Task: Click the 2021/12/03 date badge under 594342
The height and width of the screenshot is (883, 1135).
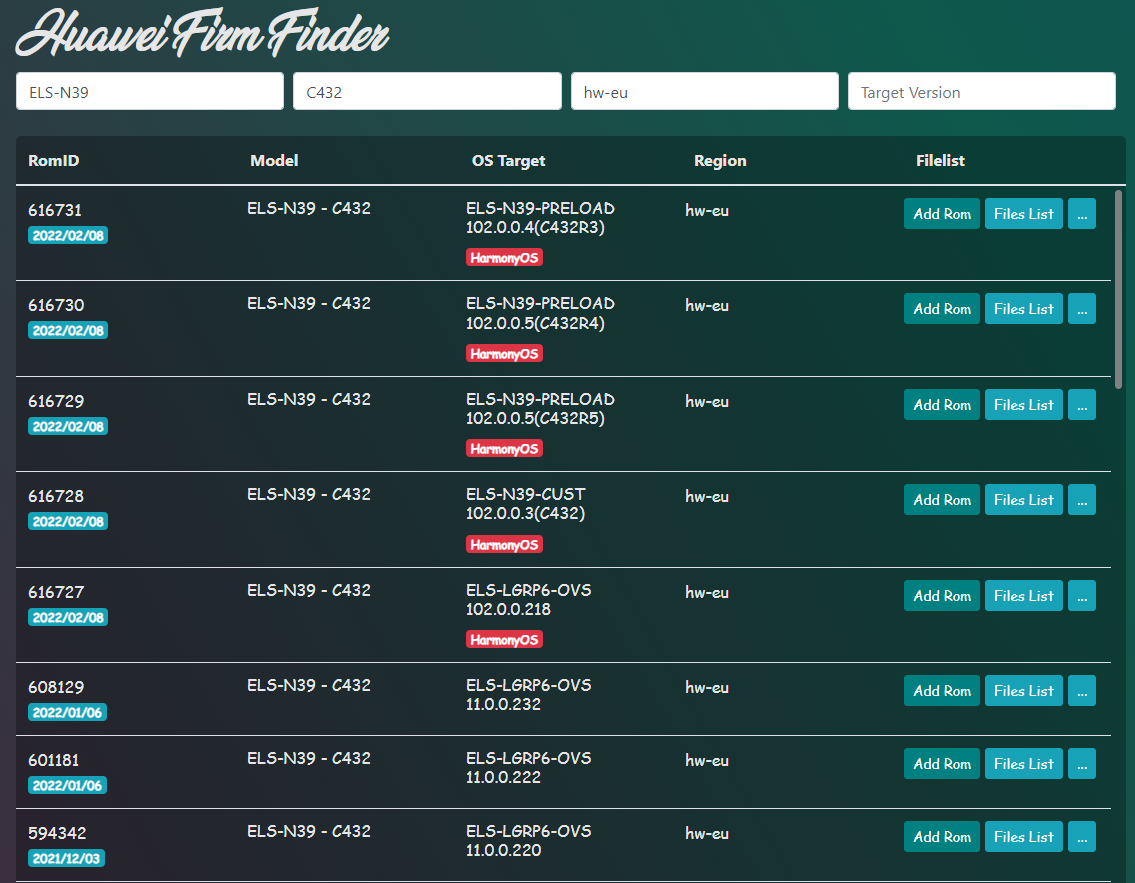Action: tap(67, 858)
